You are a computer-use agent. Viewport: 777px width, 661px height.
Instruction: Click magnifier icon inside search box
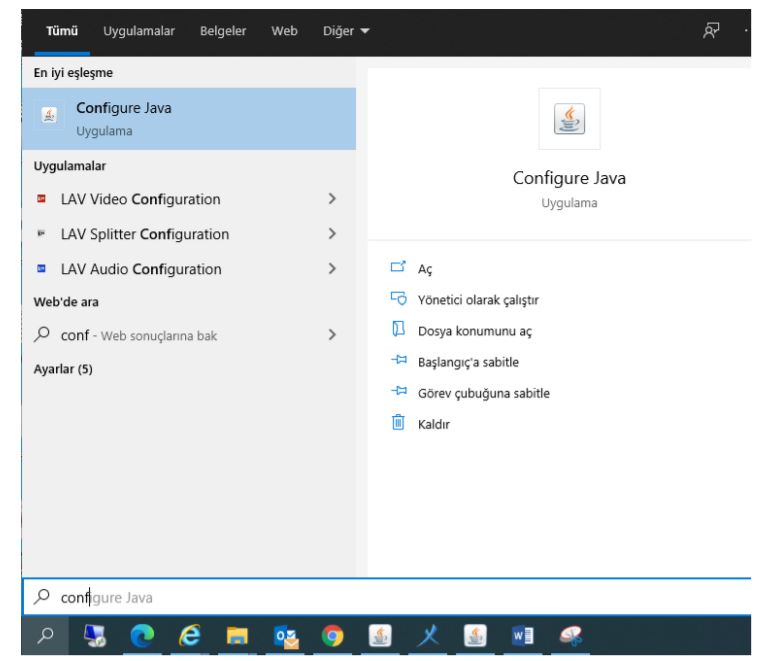[x=42, y=596]
